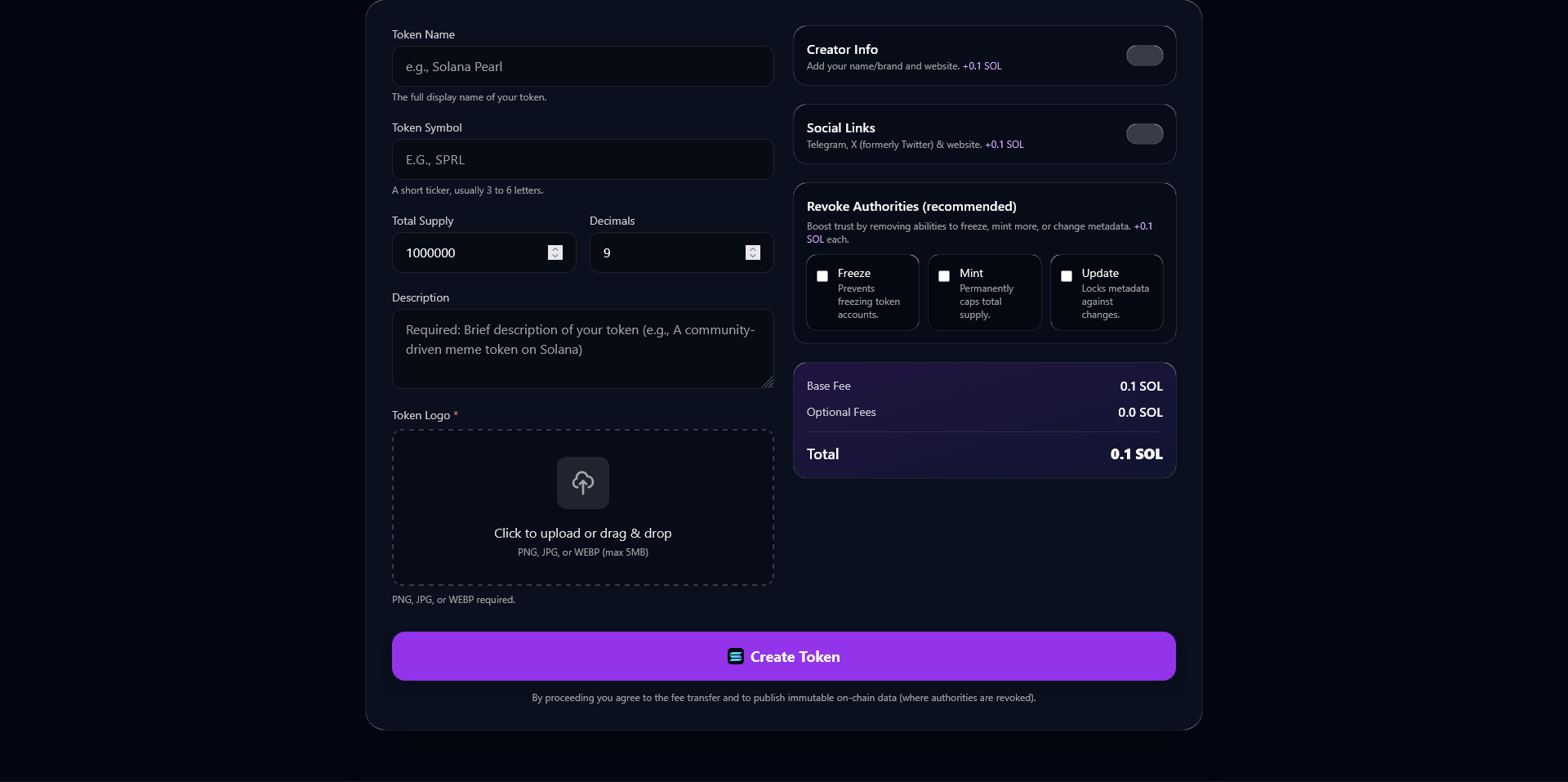Click the Decimals stepper down arrow

(x=752, y=257)
